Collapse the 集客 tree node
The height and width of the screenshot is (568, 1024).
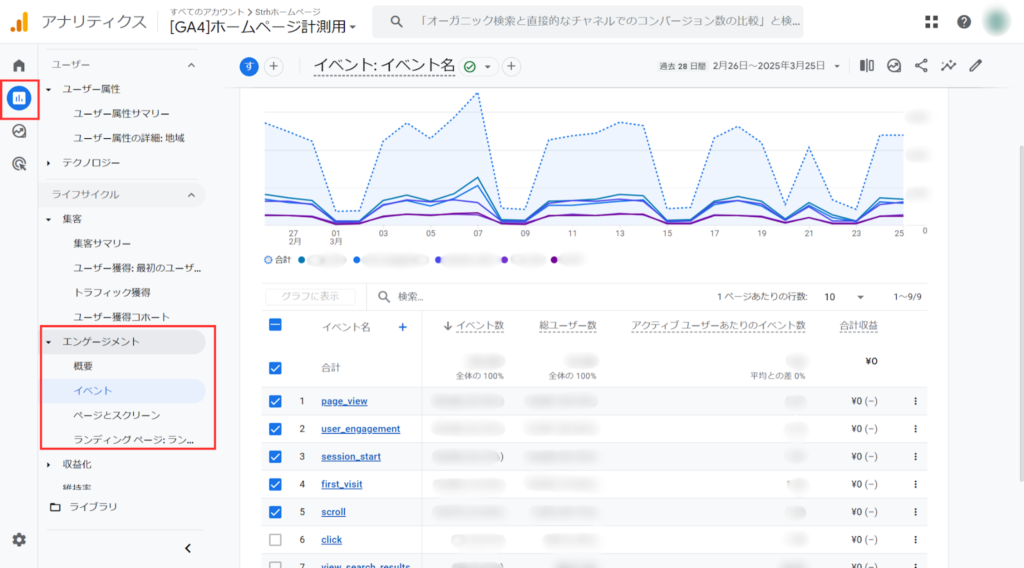49,219
